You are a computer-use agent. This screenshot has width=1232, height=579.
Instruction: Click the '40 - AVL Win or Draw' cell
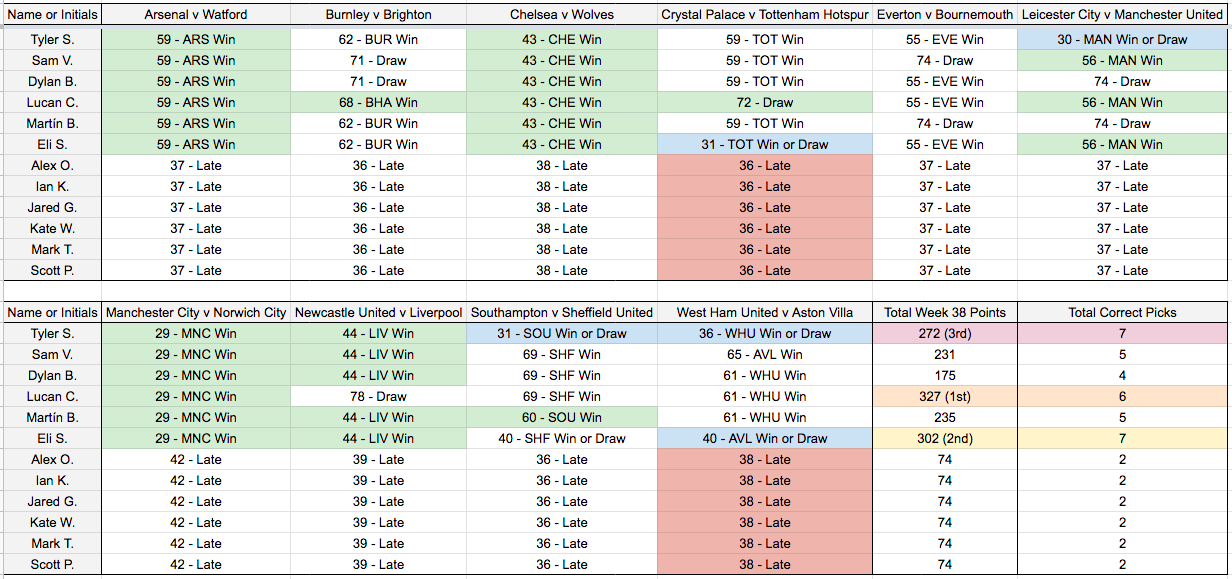coord(765,438)
